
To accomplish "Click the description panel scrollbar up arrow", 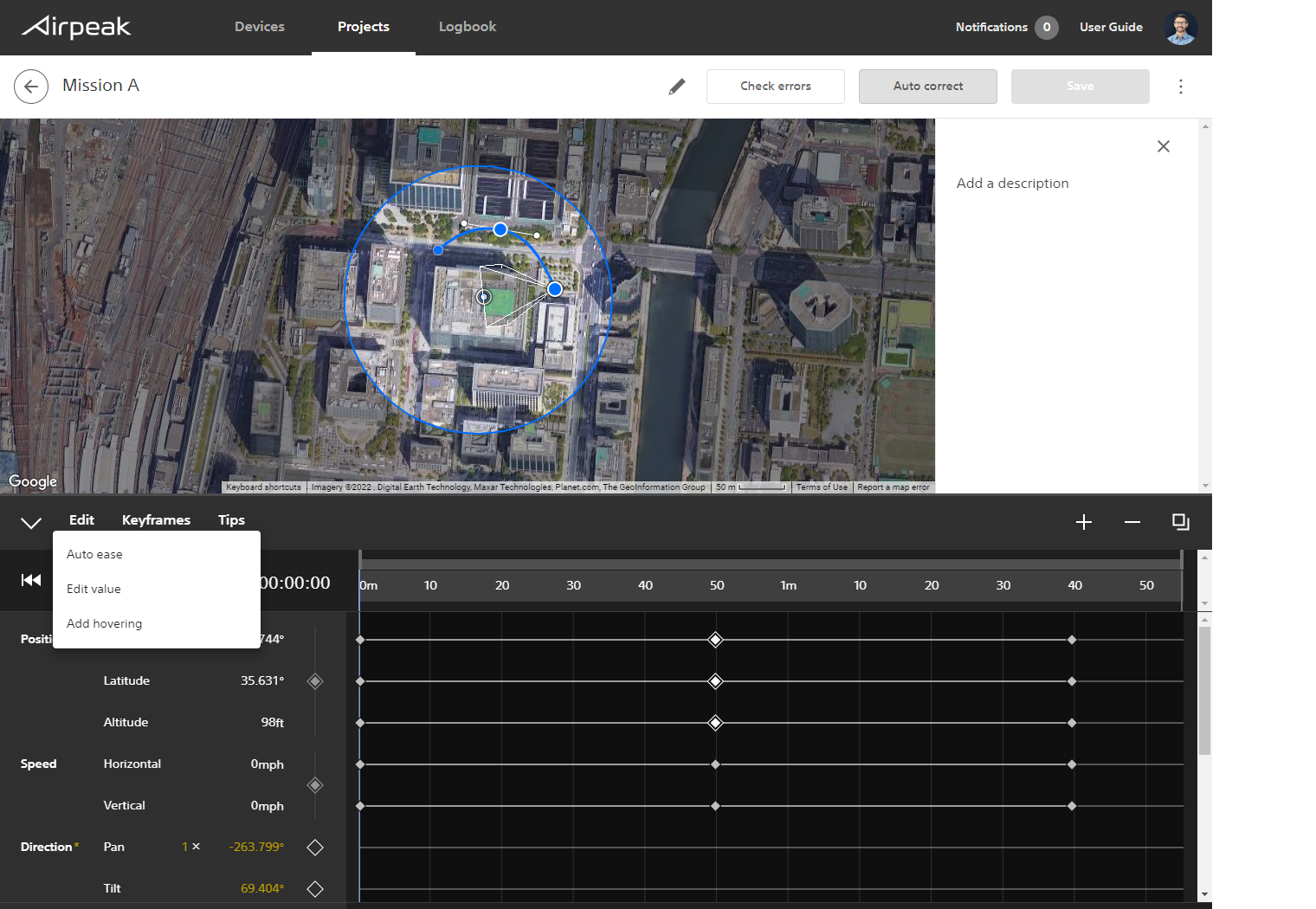I will (x=1205, y=126).
